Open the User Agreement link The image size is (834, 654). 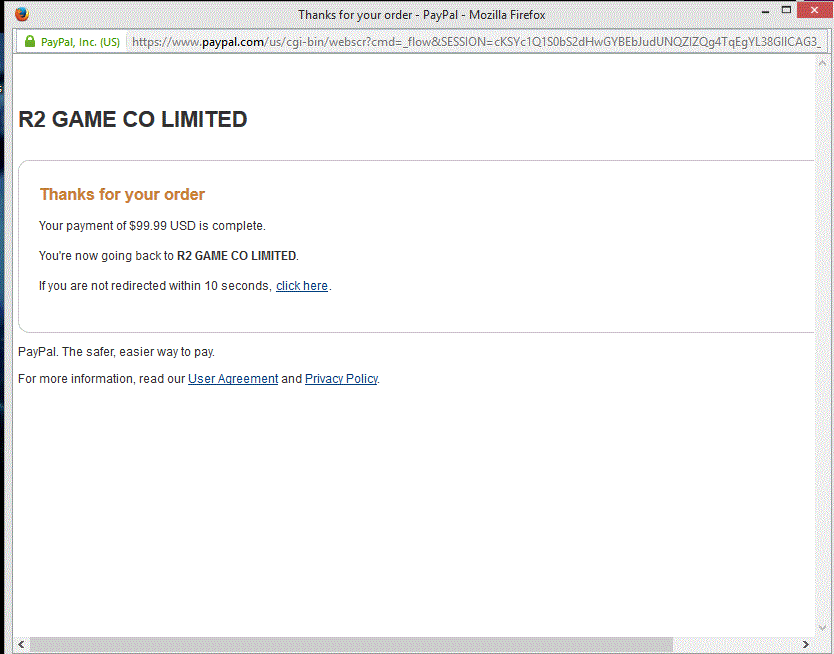pos(233,379)
